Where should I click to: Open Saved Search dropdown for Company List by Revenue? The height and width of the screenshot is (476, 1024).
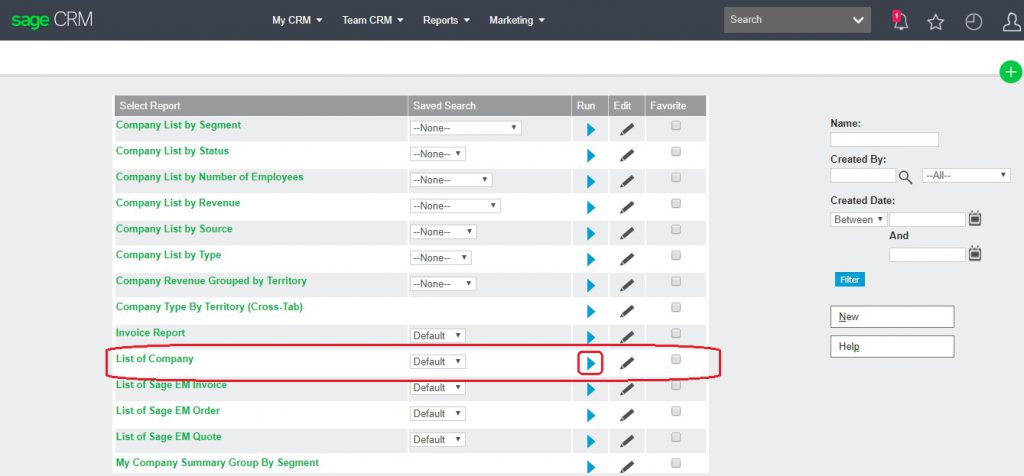tap(455, 206)
